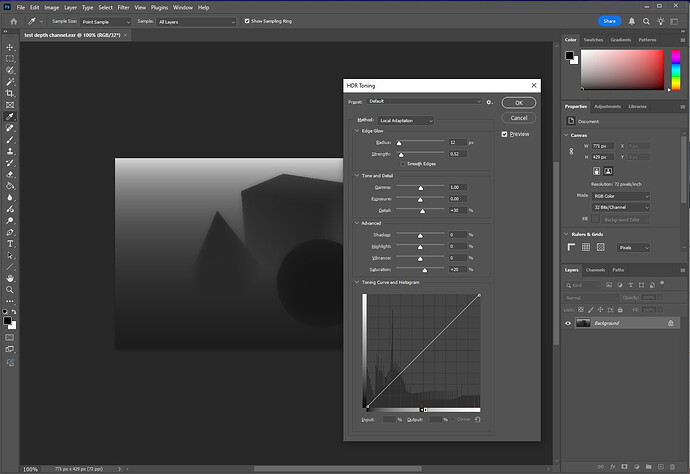Click the Share button

click(609, 21)
